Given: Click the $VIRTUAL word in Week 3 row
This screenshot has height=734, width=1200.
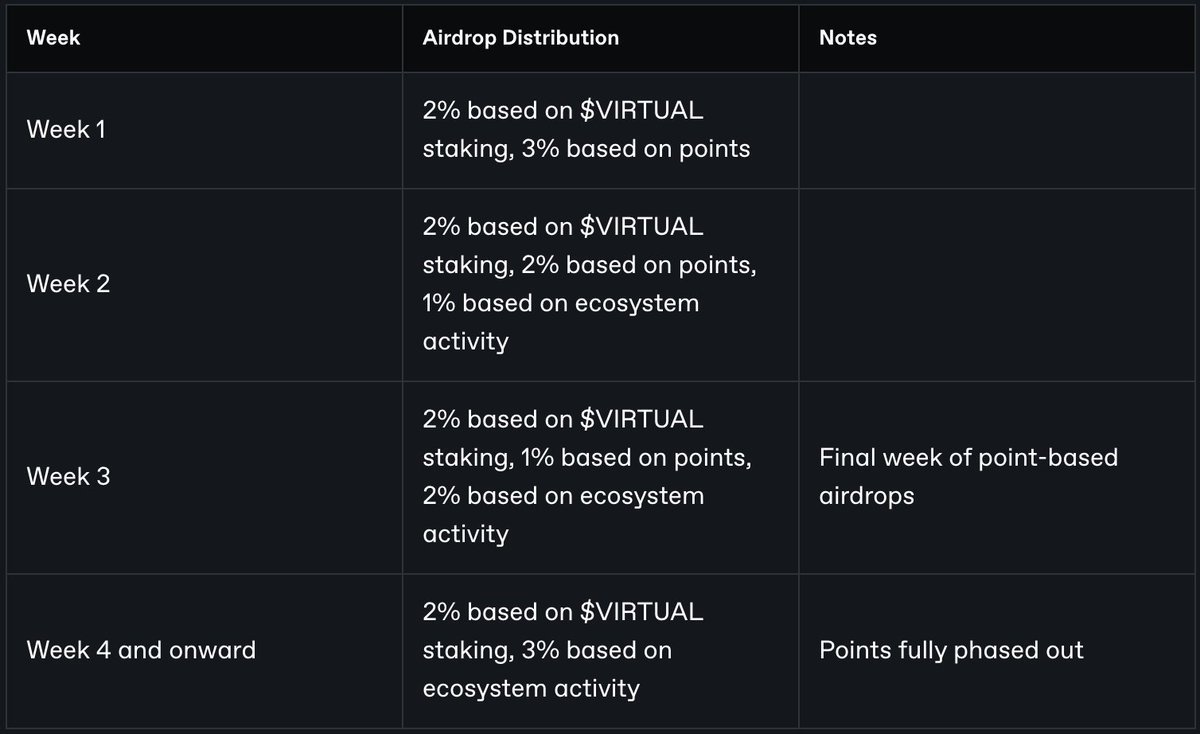Looking at the screenshot, I should click(642, 419).
